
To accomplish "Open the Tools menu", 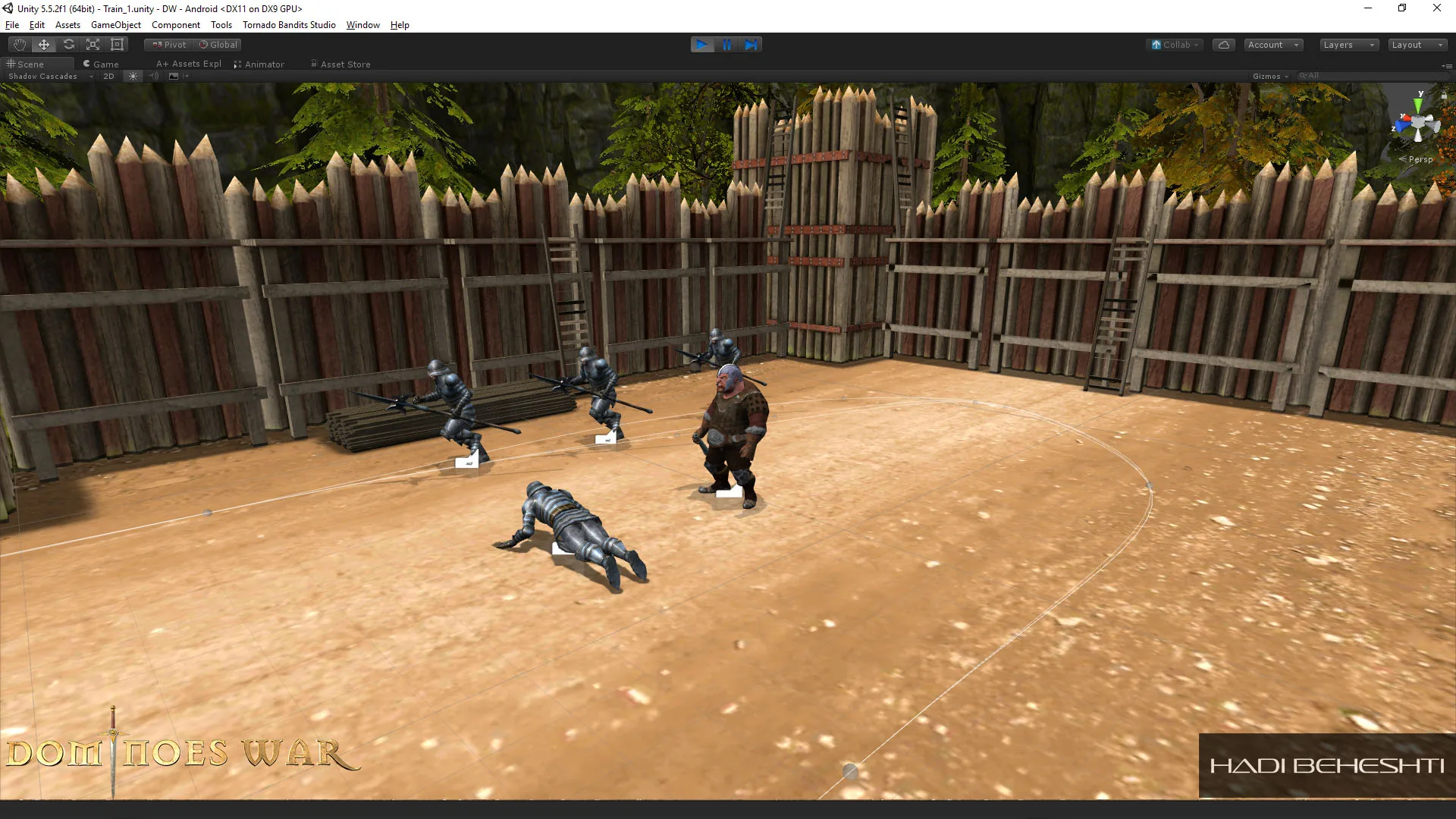I will [221, 25].
